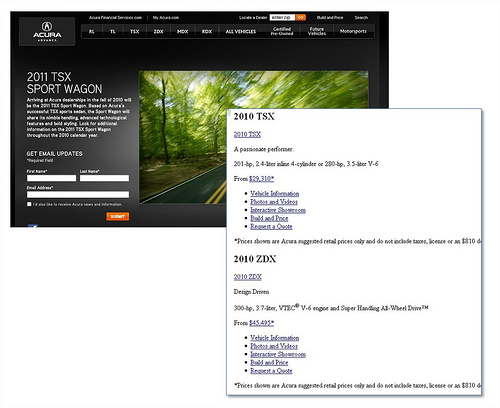500x408 pixels.
Task: Open Build and Price under 2010 ZDX
Action: click(x=269, y=362)
